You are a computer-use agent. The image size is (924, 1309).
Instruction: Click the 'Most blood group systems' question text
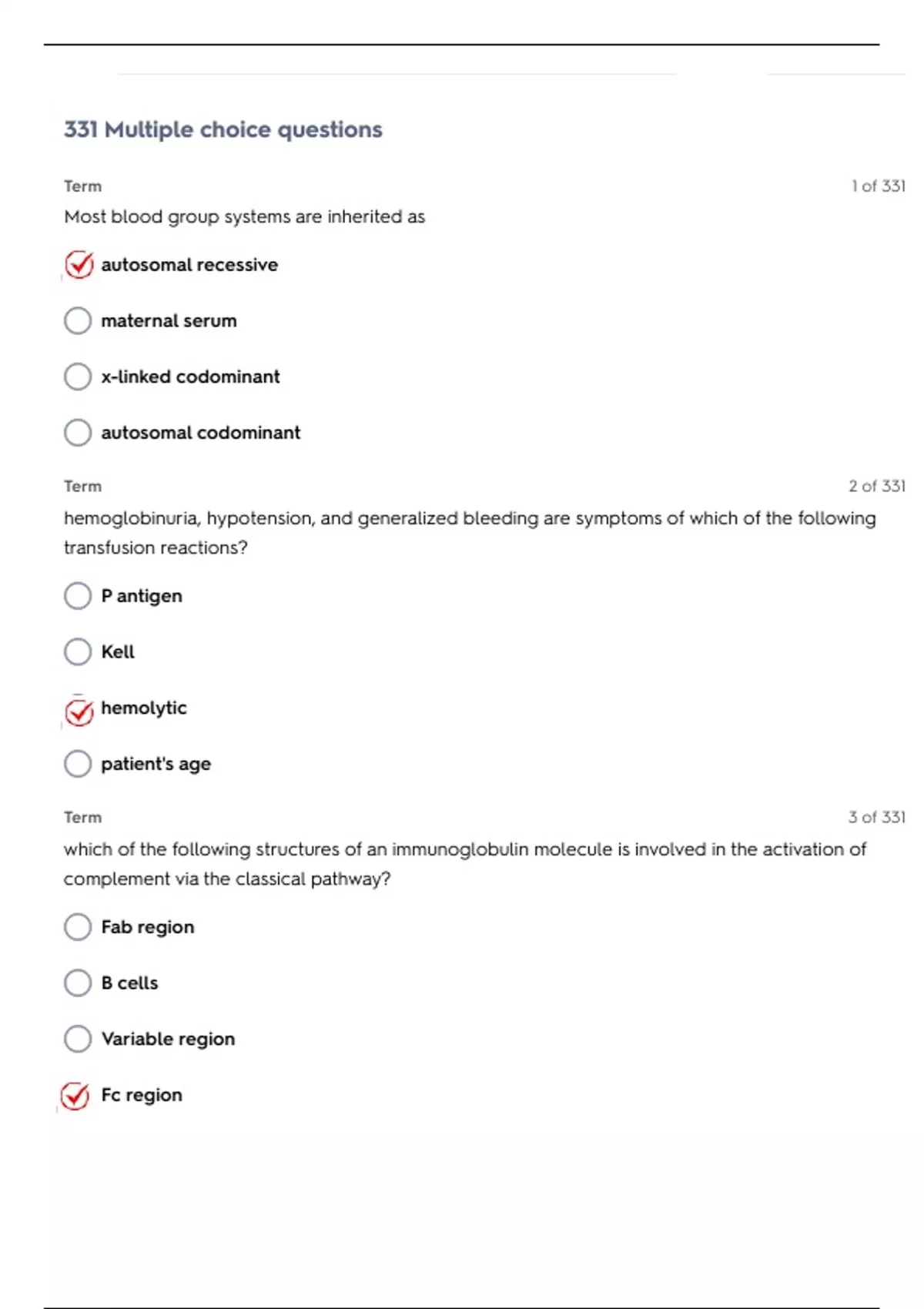pyautogui.click(x=244, y=217)
